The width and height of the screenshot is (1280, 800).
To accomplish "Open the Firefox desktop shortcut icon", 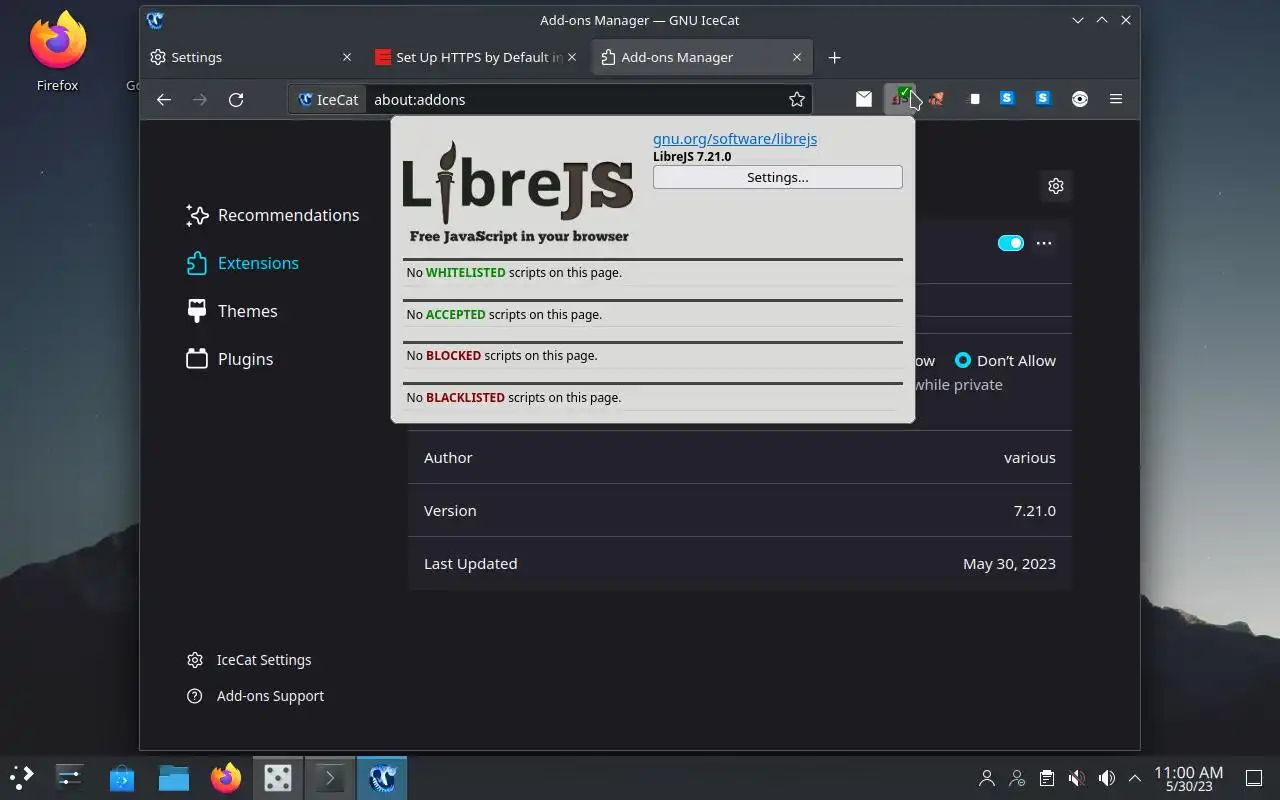I will pyautogui.click(x=57, y=52).
